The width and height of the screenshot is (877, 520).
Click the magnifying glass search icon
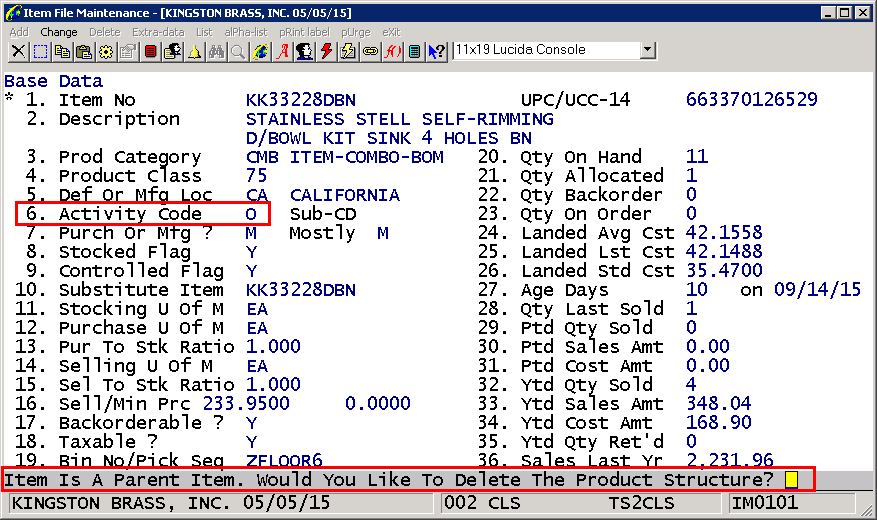click(x=238, y=52)
